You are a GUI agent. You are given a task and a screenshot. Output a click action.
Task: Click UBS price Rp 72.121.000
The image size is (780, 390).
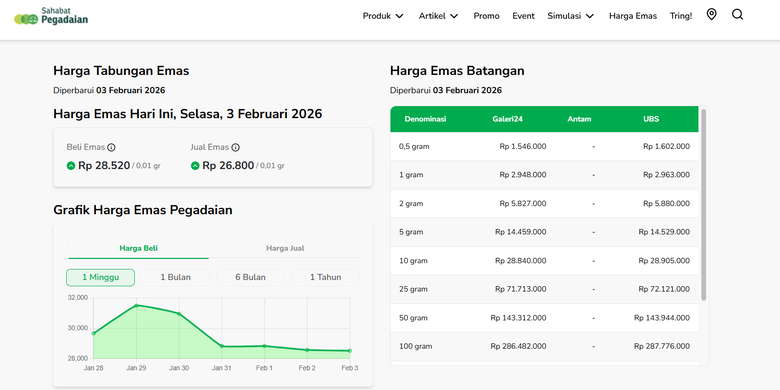[x=664, y=289]
